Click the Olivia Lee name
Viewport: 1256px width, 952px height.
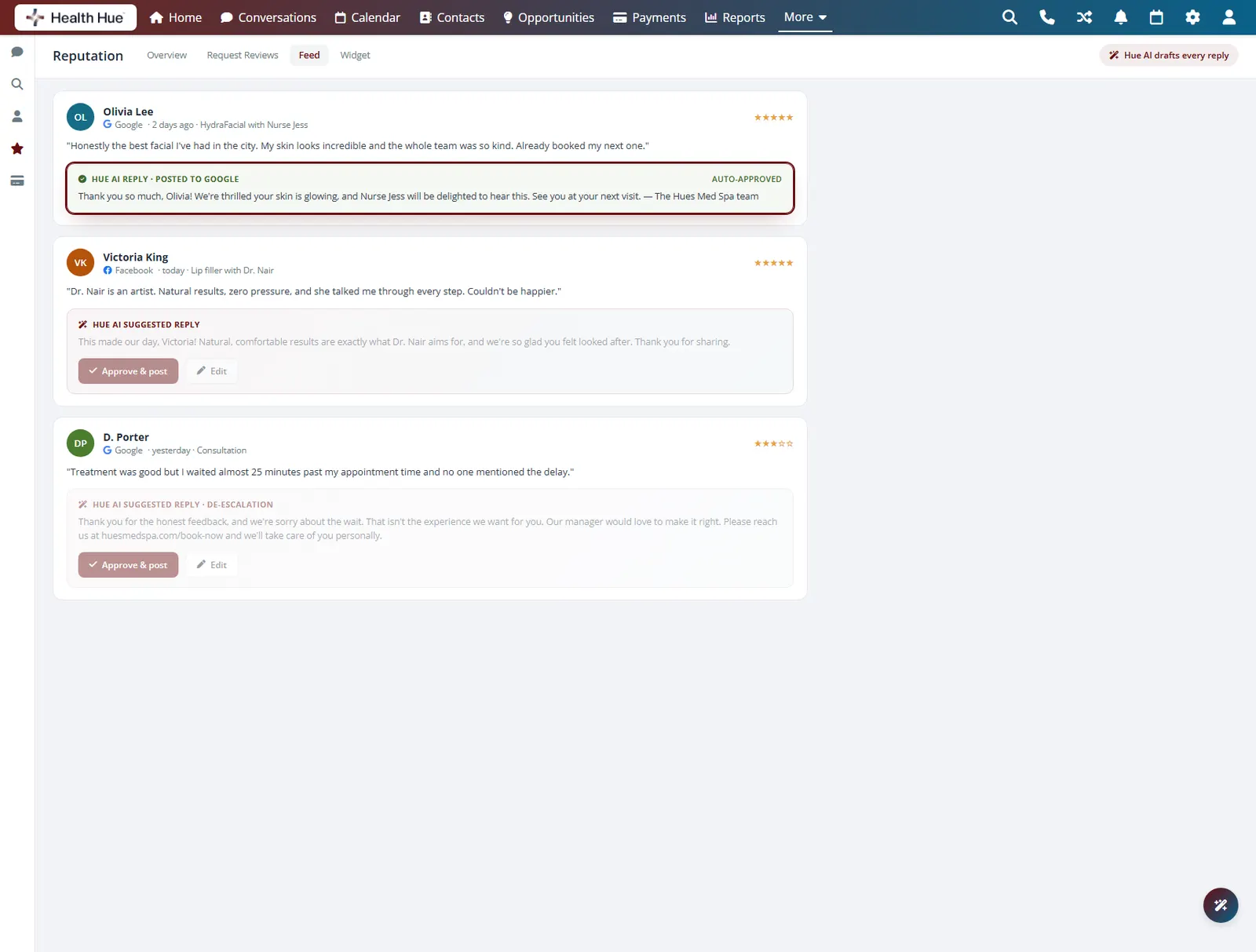coord(128,111)
